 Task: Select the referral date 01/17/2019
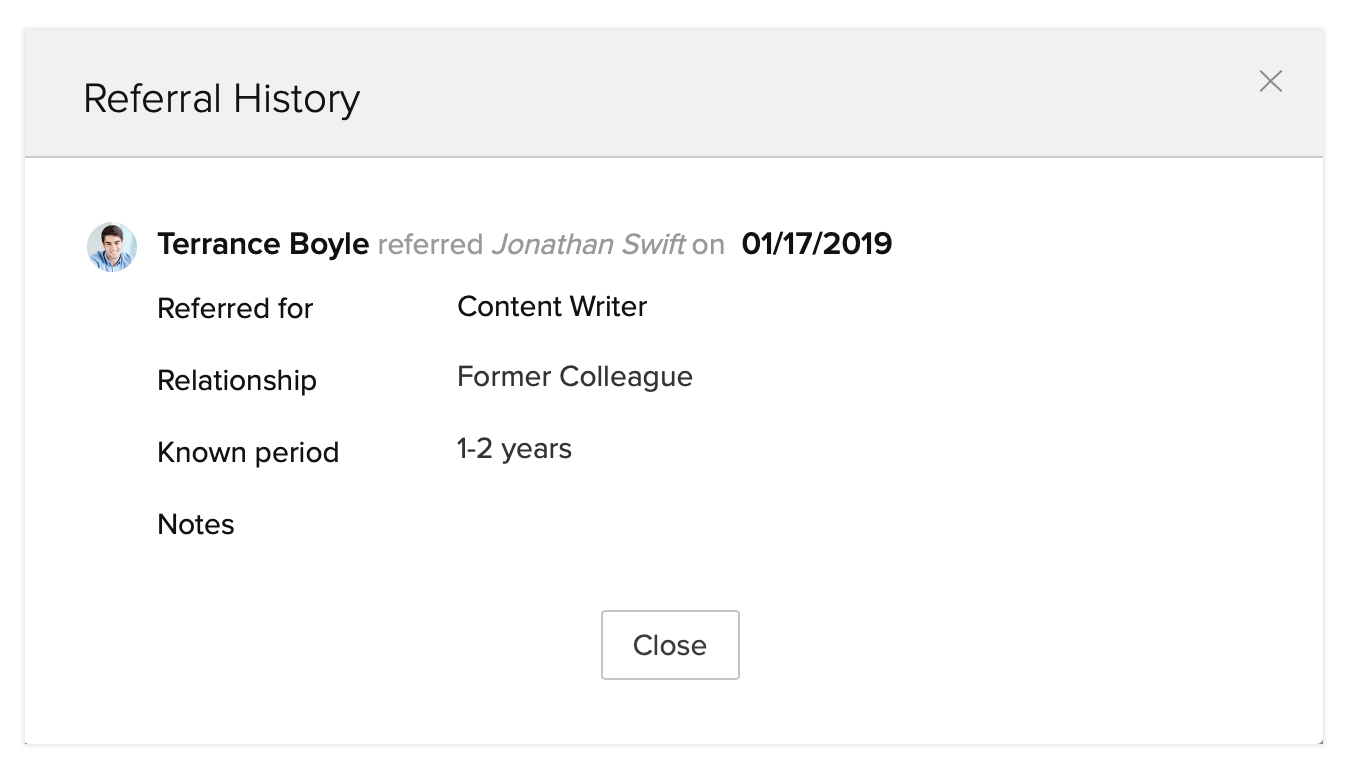pyautogui.click(x=816, y=244)
